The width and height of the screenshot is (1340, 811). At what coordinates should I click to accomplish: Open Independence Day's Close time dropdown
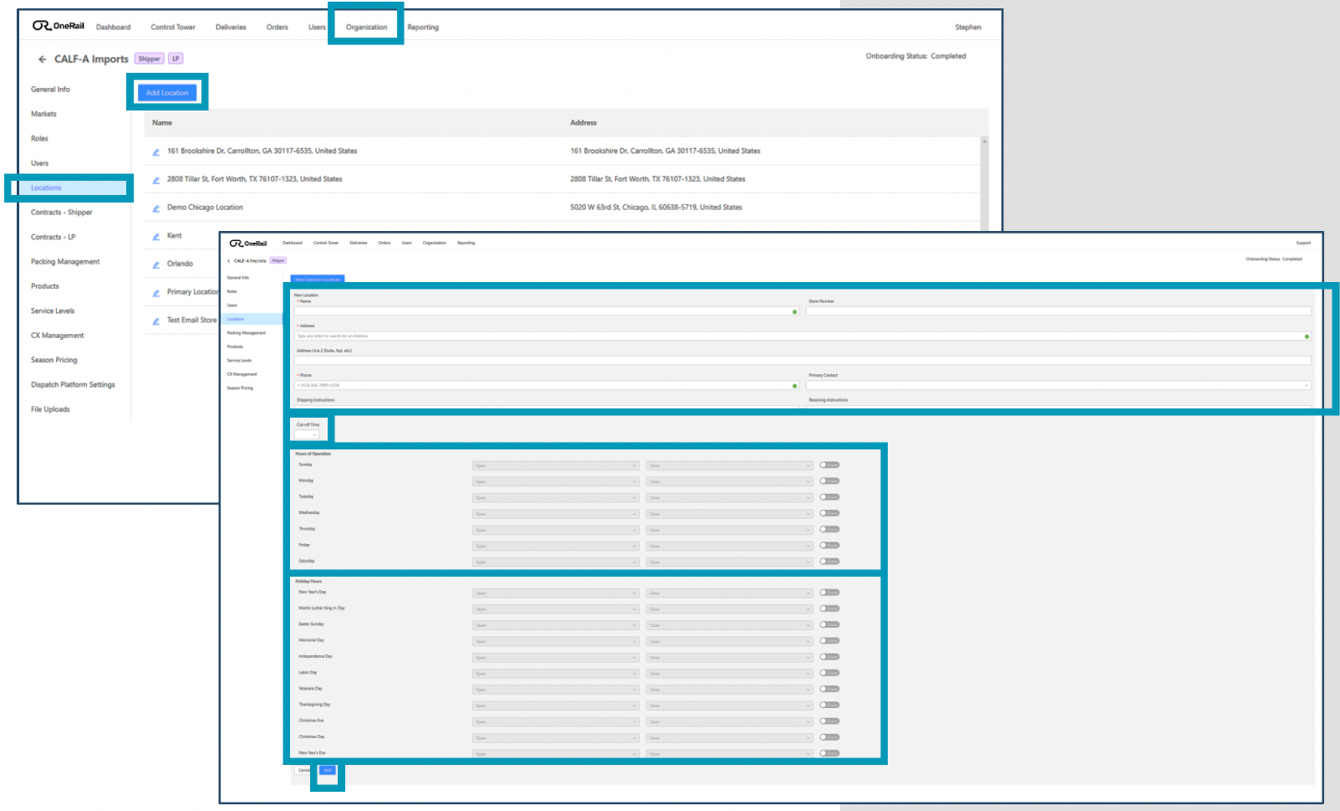tap(729, 657)
